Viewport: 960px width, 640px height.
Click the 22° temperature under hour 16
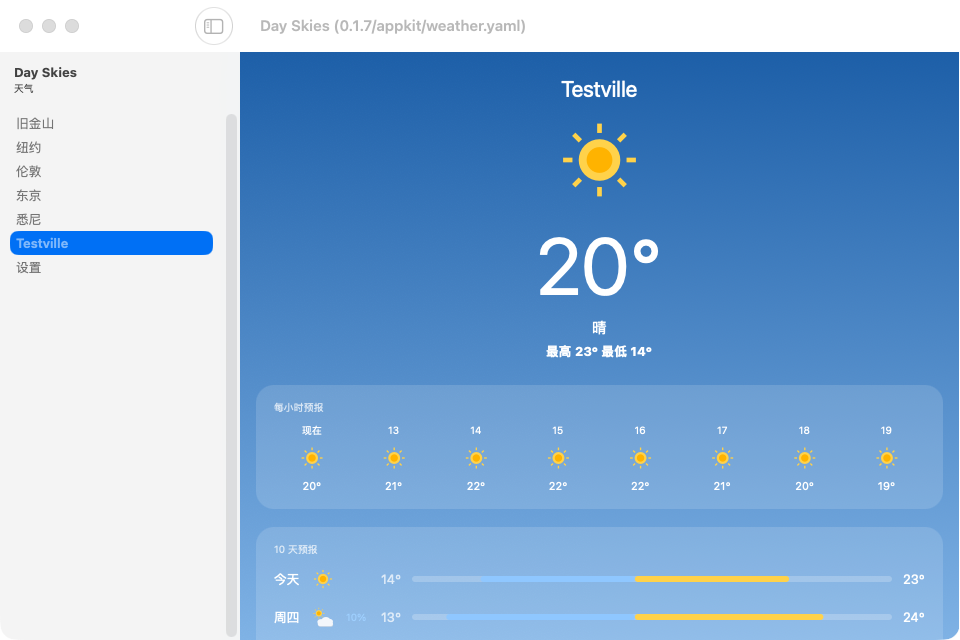tap(640, 486)
